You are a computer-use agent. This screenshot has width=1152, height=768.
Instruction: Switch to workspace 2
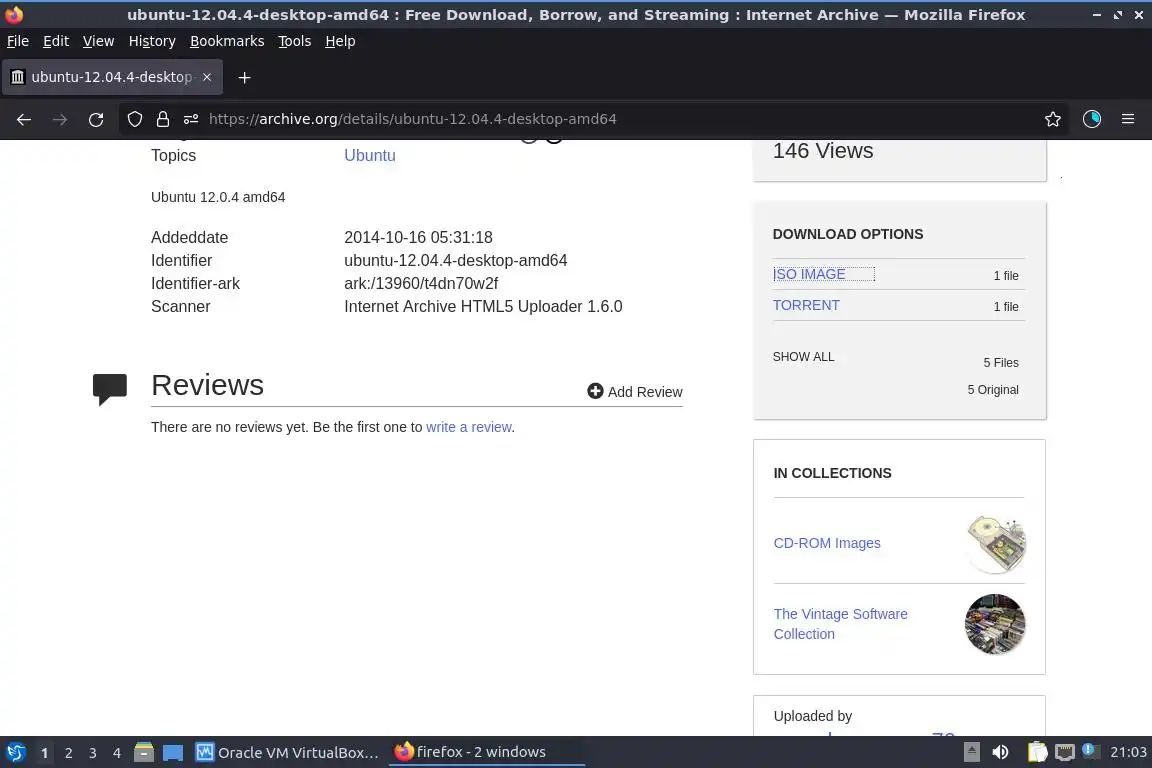[x=68, y=753]
